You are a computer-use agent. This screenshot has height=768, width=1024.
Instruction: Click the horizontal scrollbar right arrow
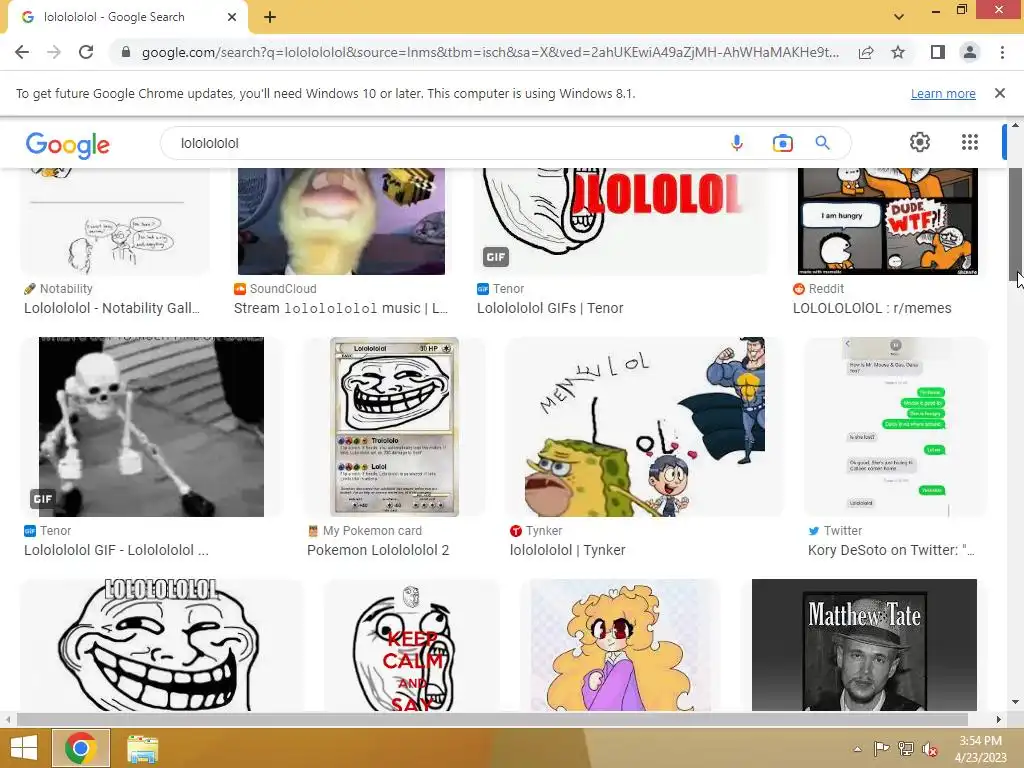(x=999, y=720)
